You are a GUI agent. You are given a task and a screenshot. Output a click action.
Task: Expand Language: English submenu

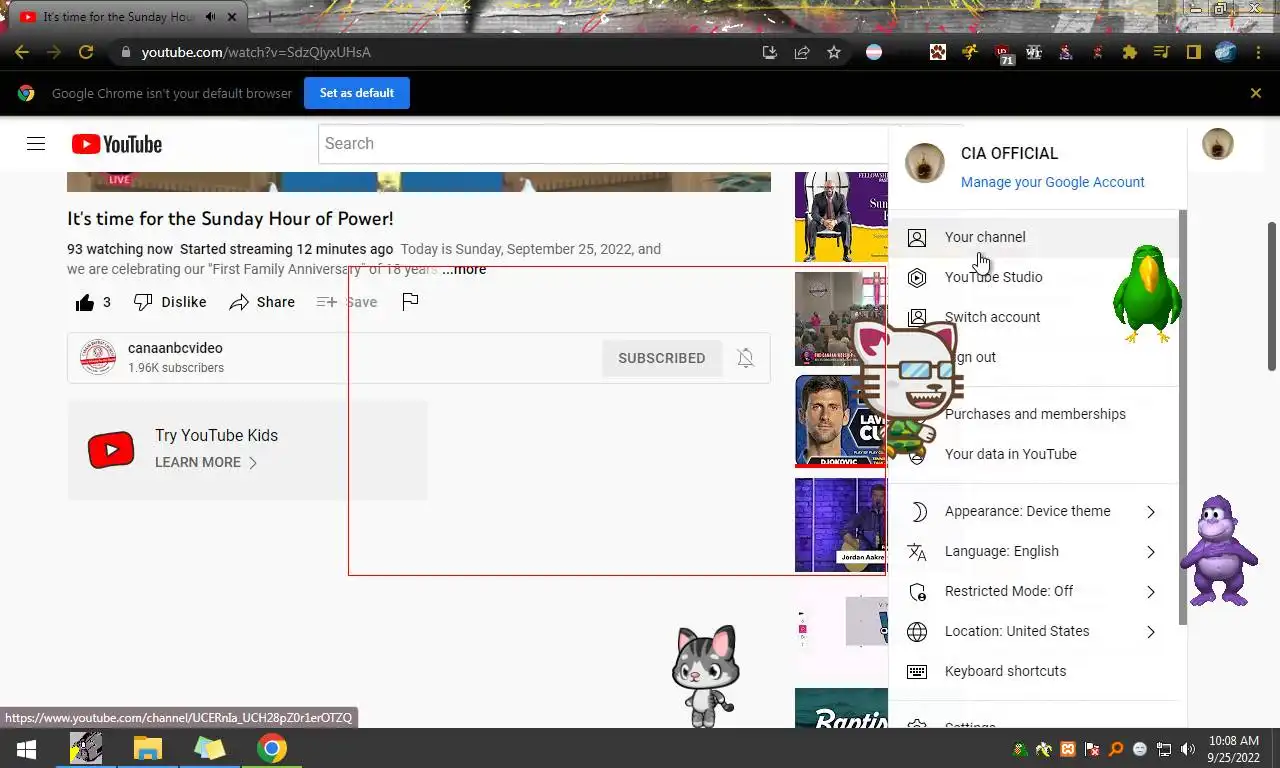pos(1034,551)
